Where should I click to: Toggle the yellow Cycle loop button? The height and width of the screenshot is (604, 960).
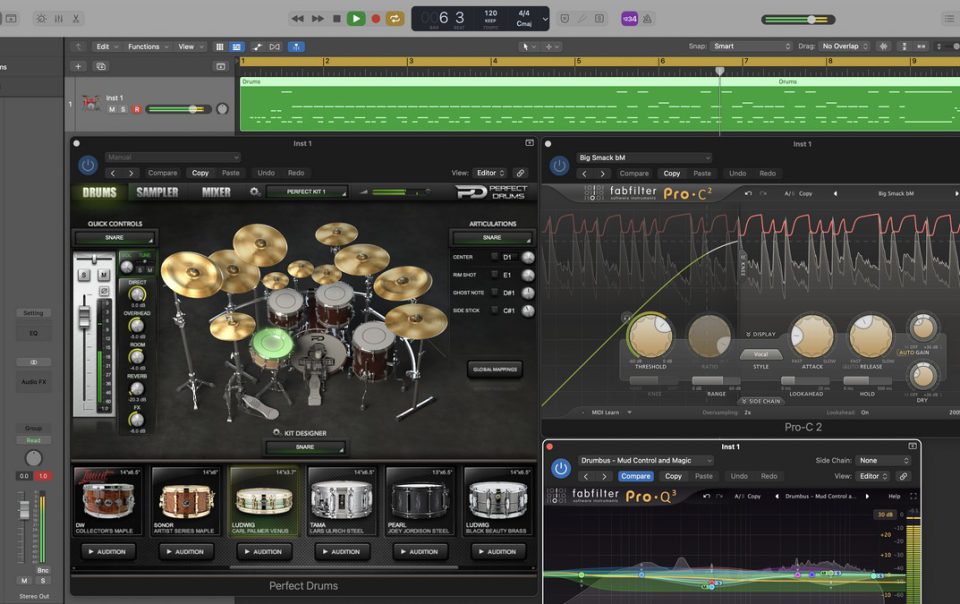click(395, 18)
